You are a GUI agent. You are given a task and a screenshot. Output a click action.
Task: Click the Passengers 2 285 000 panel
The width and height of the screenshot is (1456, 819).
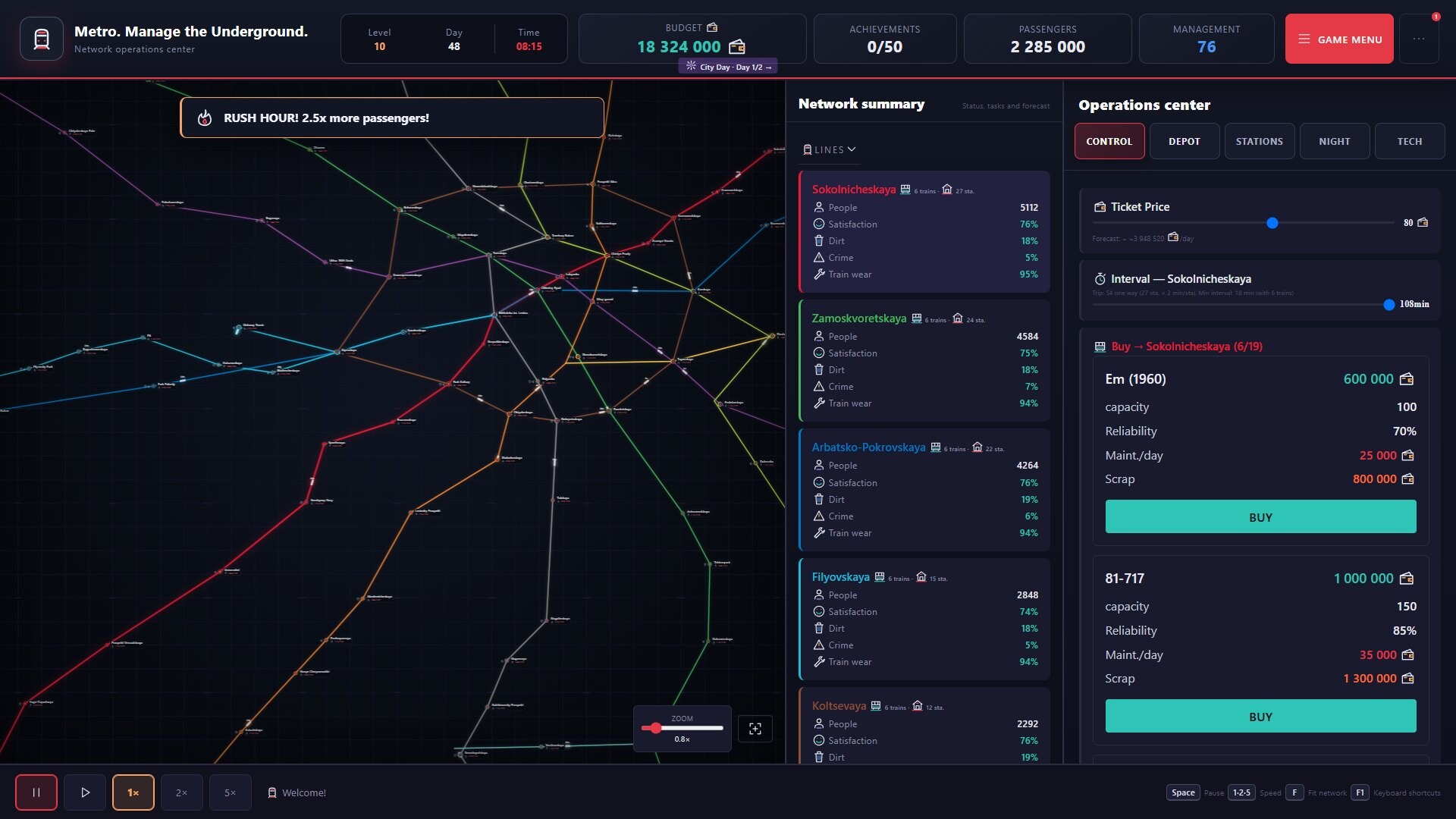click(1047, 39)
